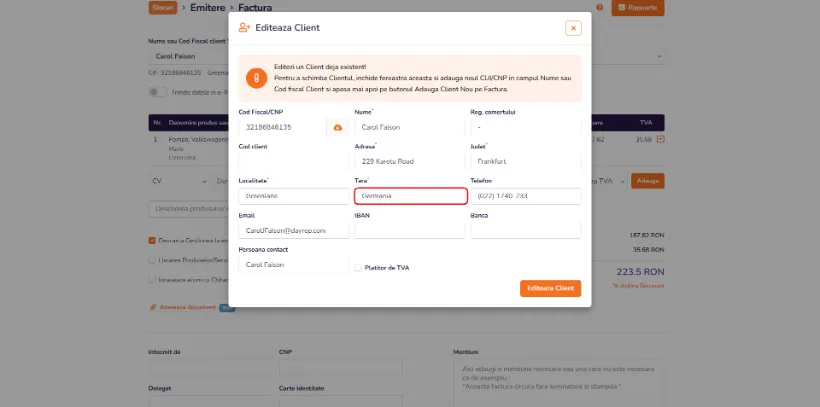The width and height of the screenshot is (820, 407).
Task: Select the Emitere breadcrumb item
Action: point(208,8)
